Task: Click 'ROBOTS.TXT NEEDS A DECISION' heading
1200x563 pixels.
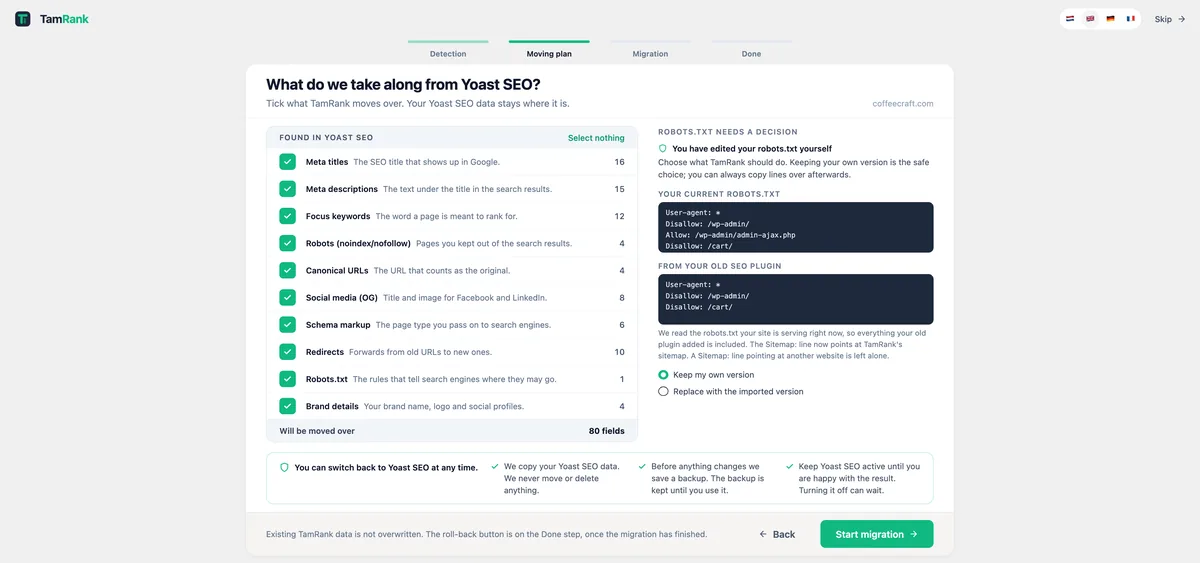Action: [728, 132]
